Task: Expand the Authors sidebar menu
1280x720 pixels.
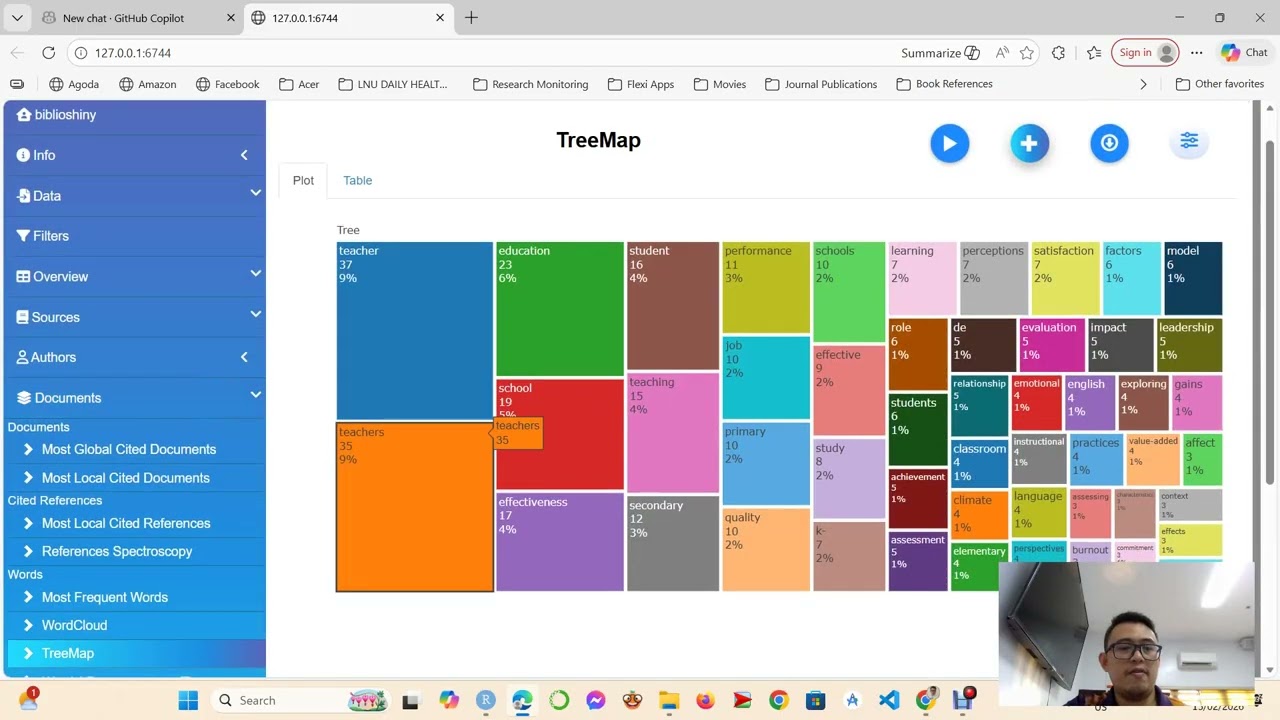Action: (134, 357)
